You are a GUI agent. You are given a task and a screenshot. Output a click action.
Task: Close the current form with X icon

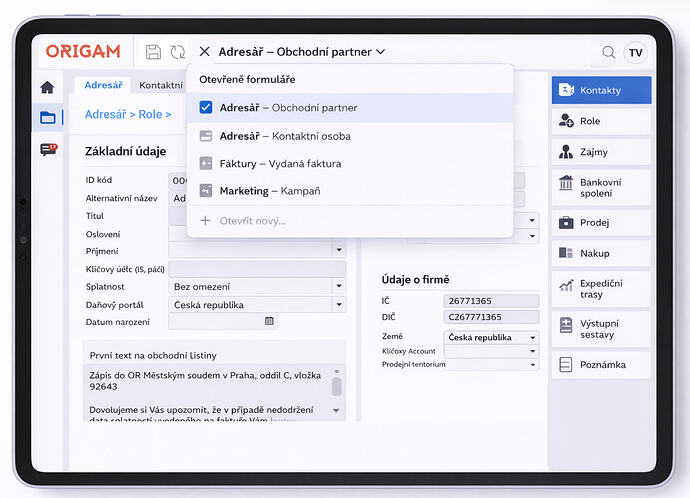point(205,52)
